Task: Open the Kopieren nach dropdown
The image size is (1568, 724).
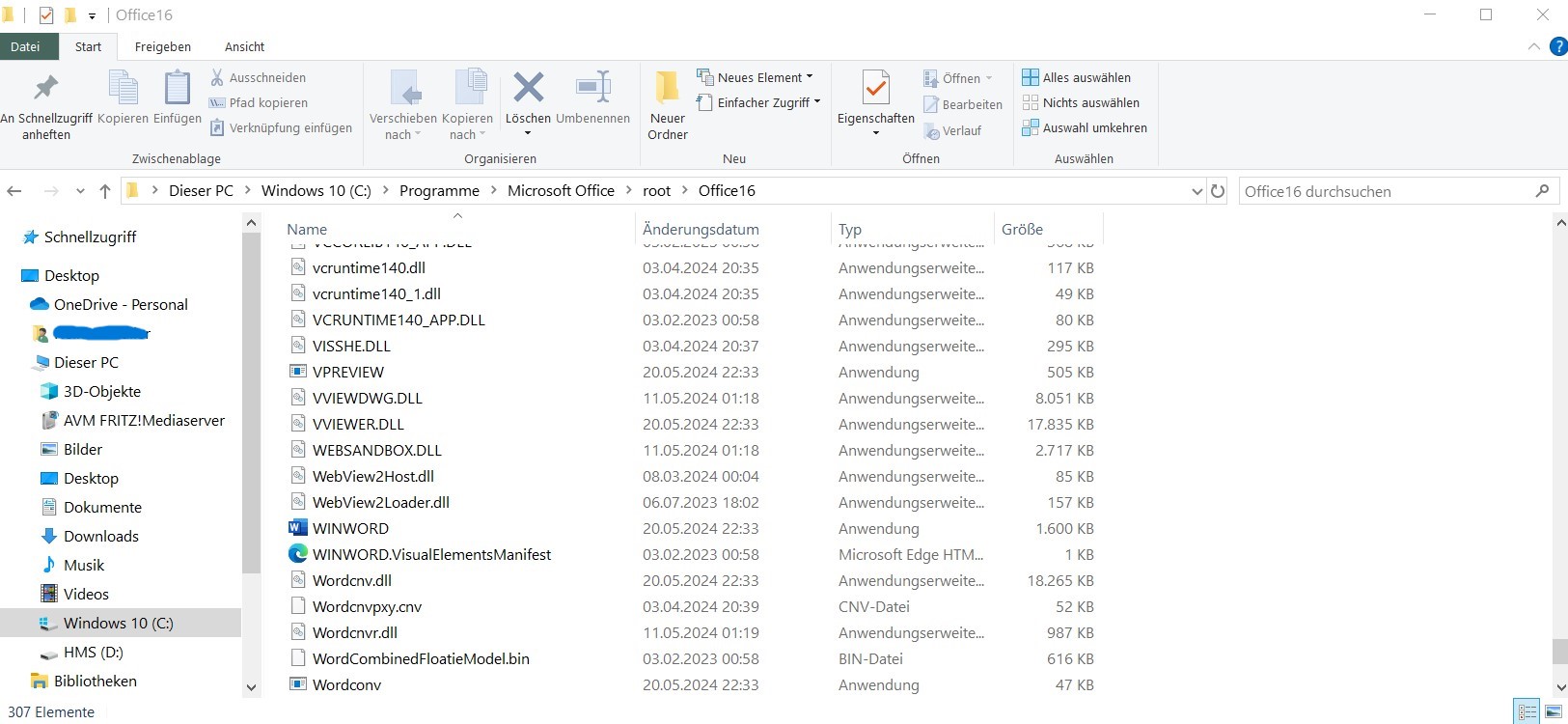Action: click(467, 106)
